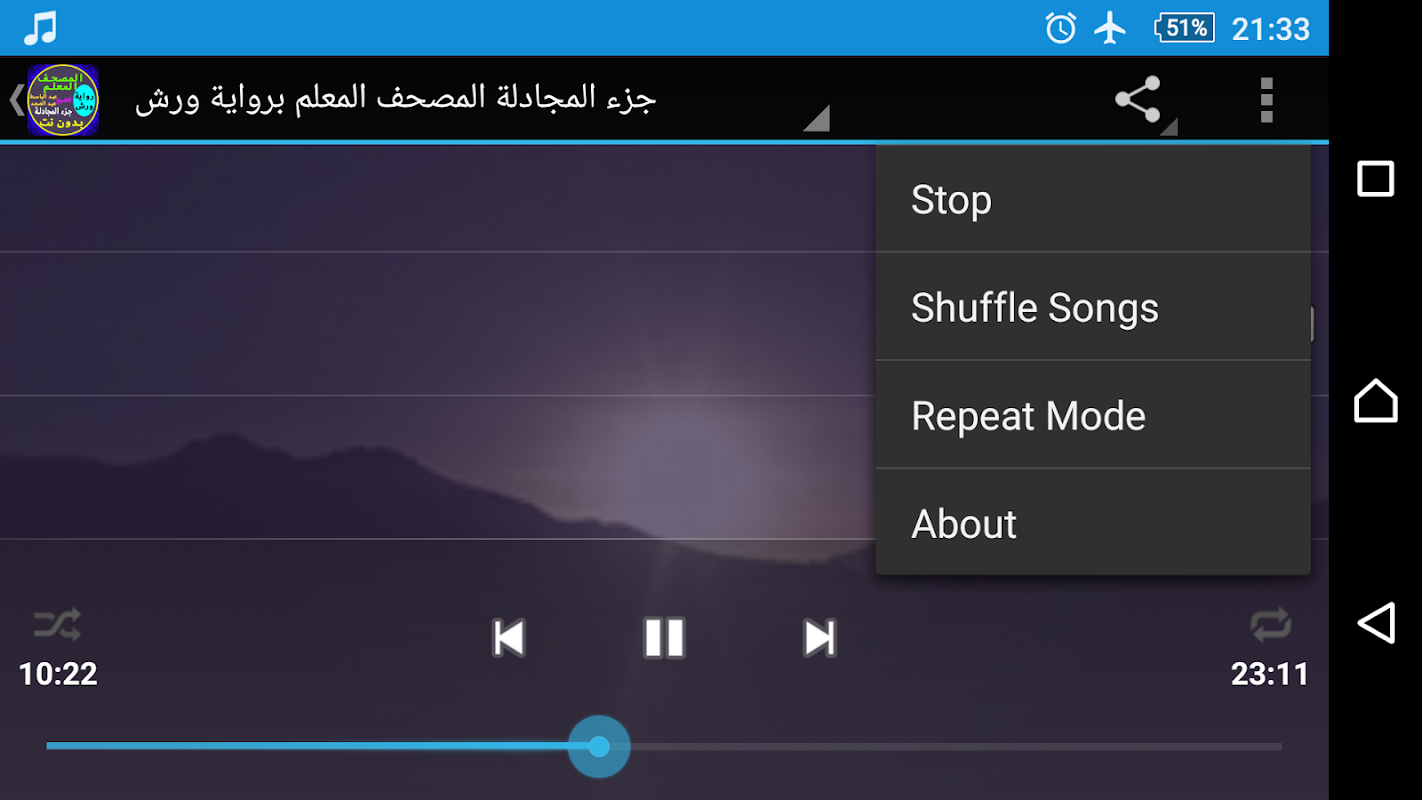1422x800 pixels.
Task: Skip to the previous track
Action: tap(509, 637)
